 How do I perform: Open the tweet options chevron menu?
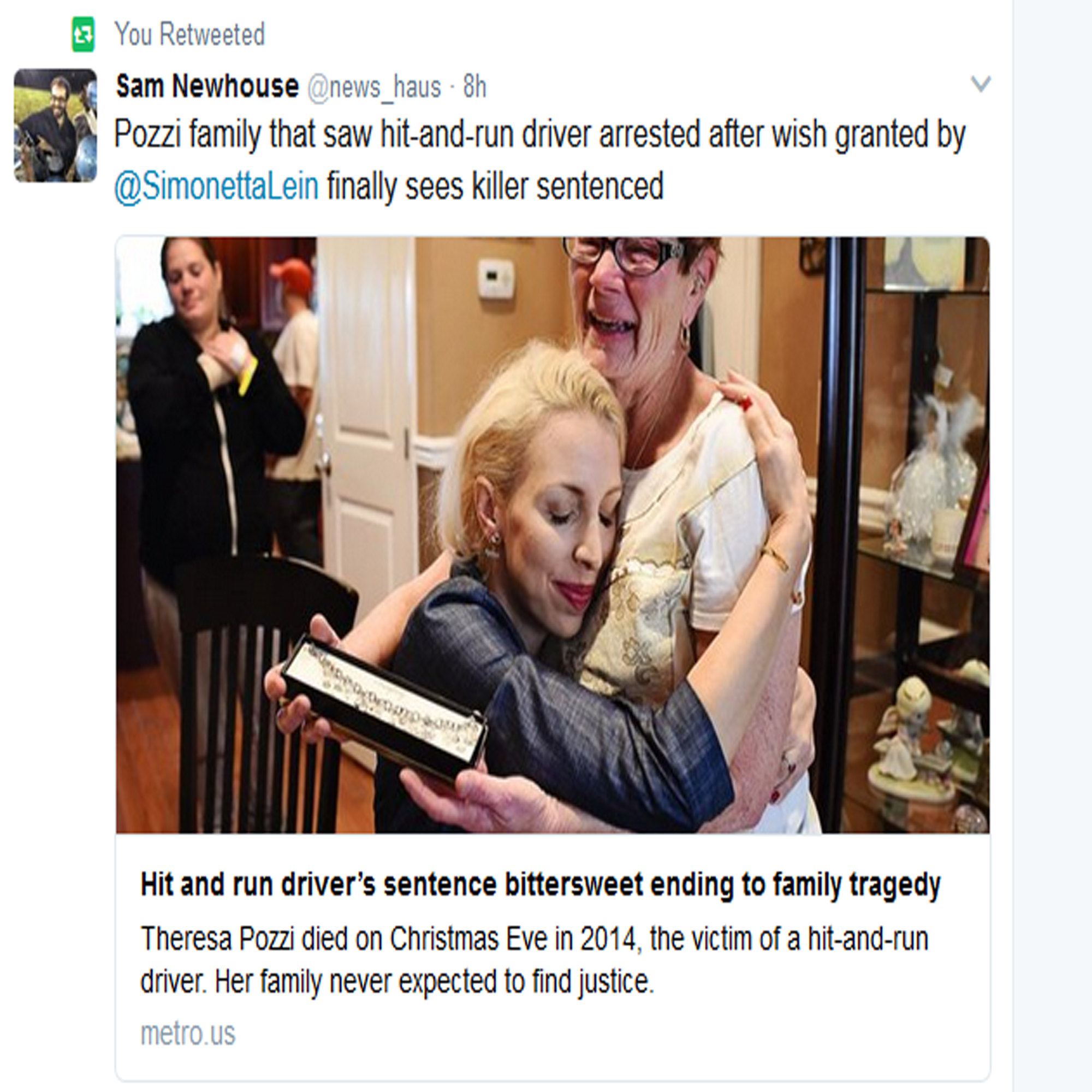coord(981,85)
